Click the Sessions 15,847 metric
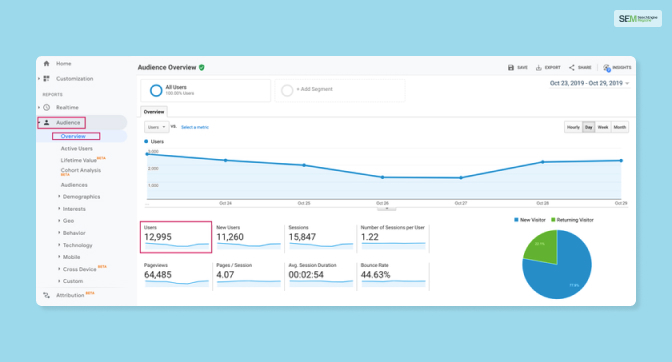Screen dimensions: 672x362 click(x=321, y=237)
